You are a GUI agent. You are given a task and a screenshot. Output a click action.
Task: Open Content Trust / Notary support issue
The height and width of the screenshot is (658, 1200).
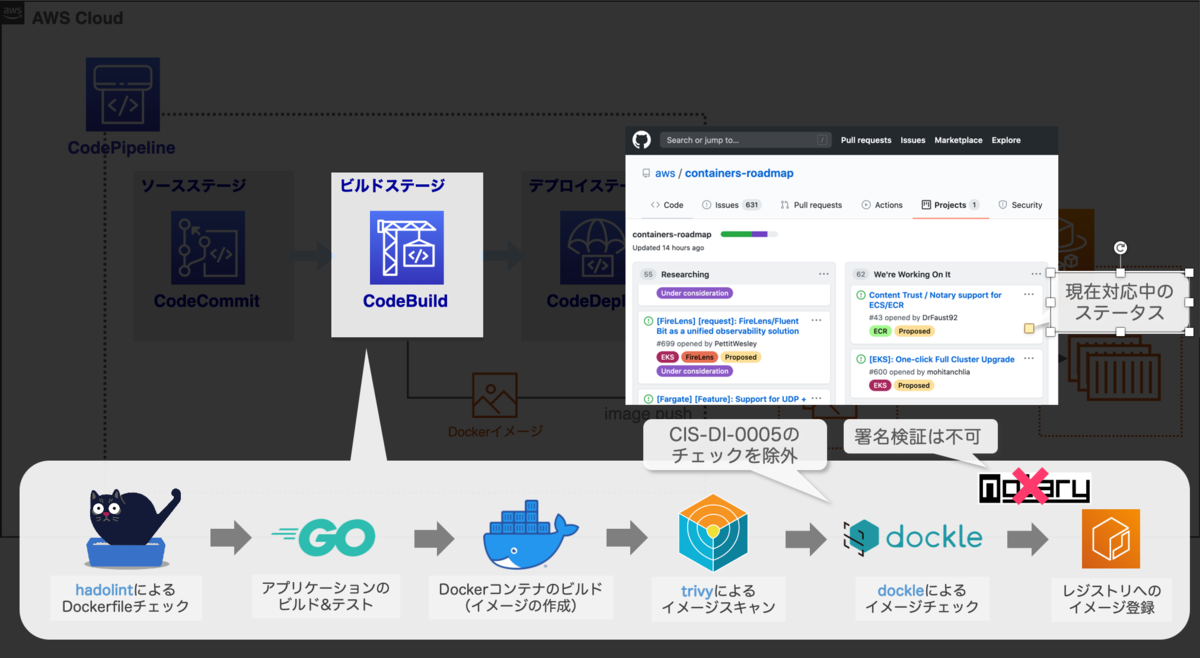(x=935, y=300)
